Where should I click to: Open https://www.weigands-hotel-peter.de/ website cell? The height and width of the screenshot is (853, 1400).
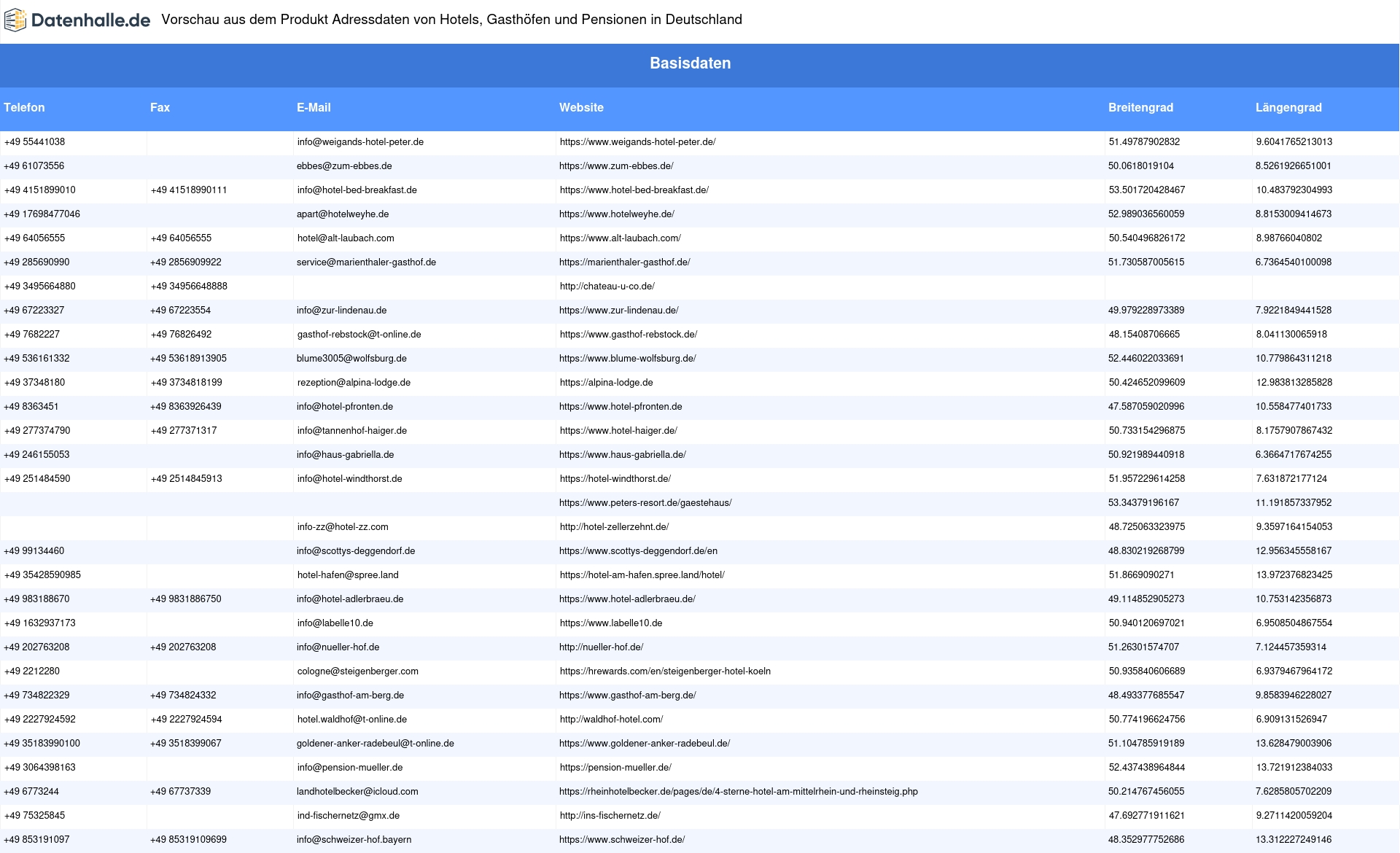click(x=638, y=142)
